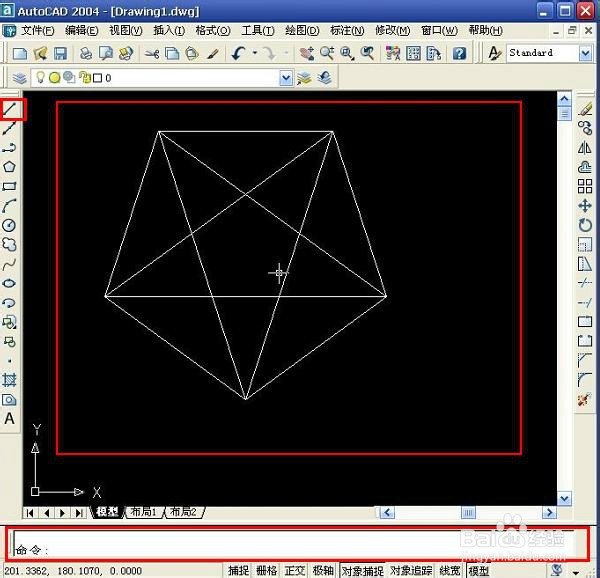Screen dimensions: 600x578
Task: Open the undo history dropdown arrow
Action: (255, 53)
